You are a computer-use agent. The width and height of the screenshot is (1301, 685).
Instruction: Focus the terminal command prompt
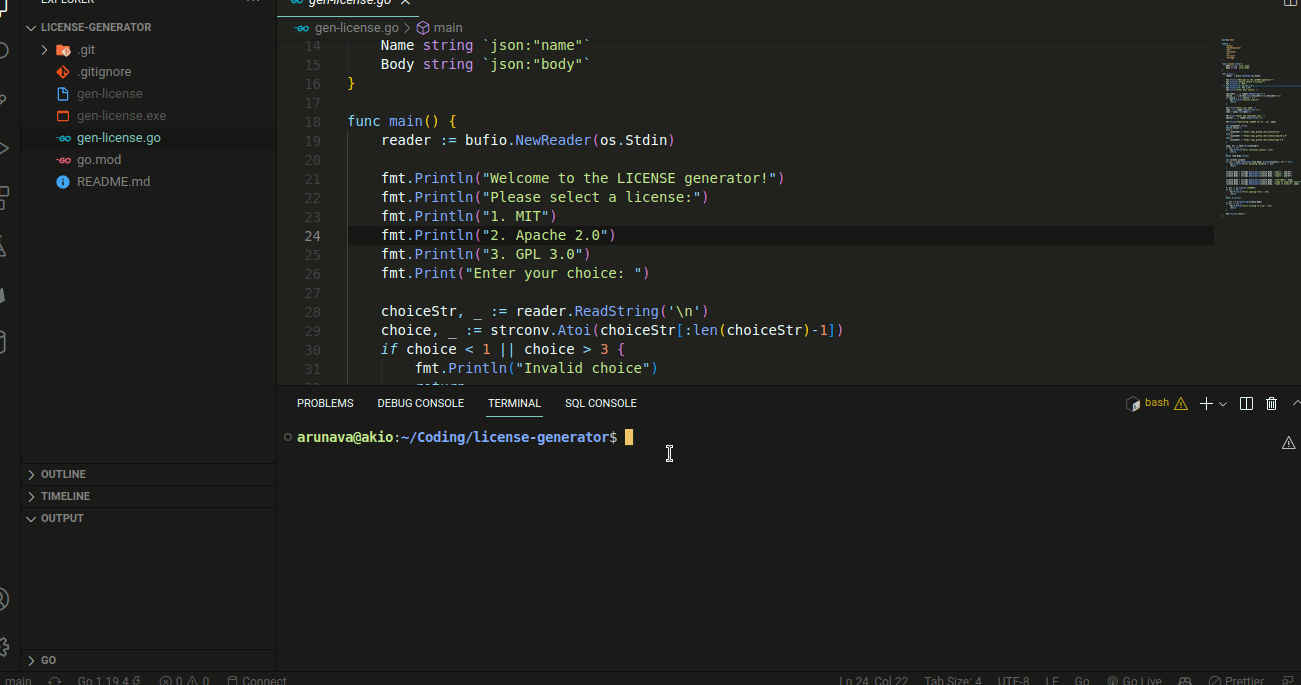point(630,437)
